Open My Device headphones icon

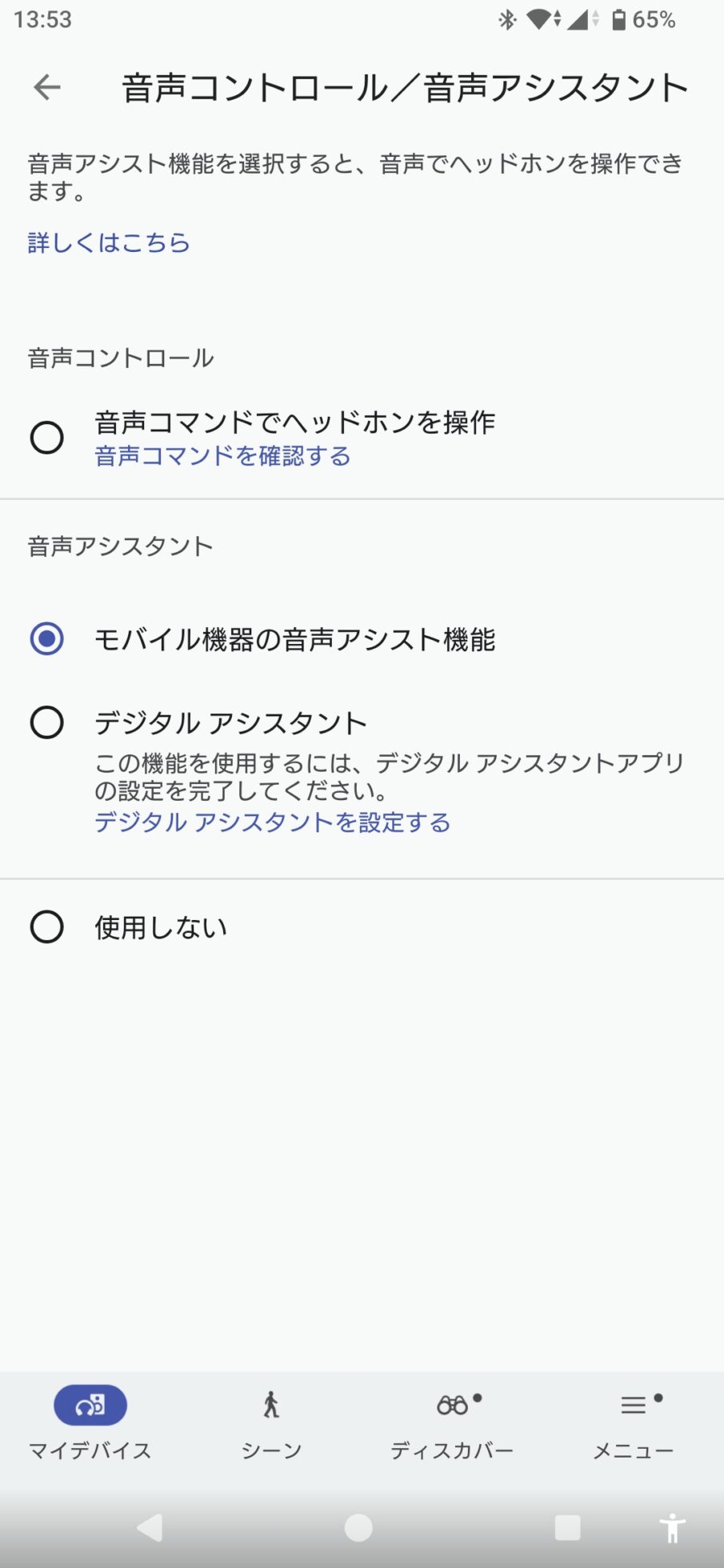click(90, 1405)
